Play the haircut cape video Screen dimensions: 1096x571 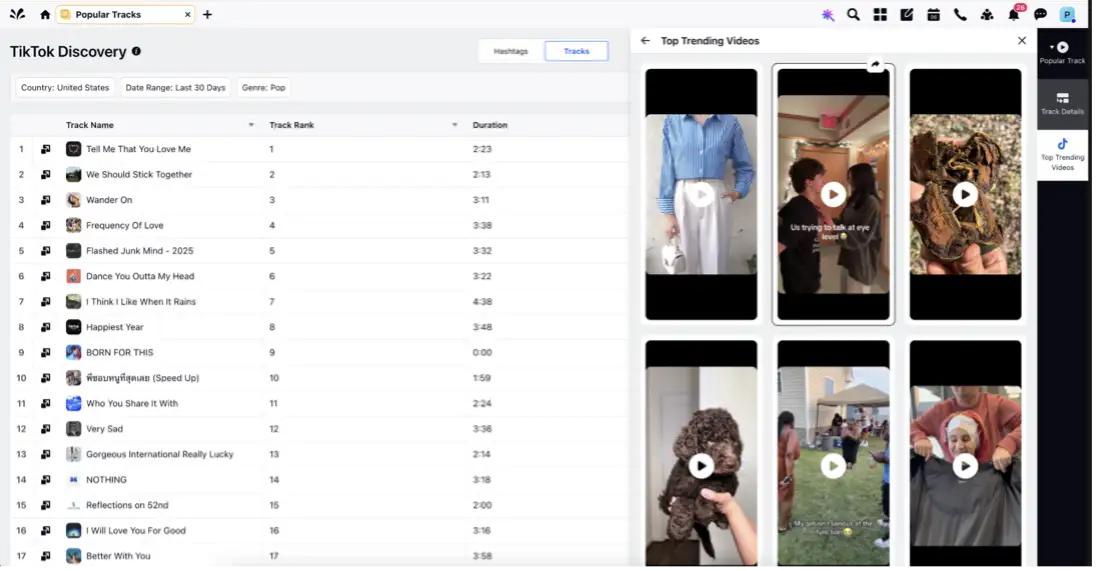coord(965,465)
